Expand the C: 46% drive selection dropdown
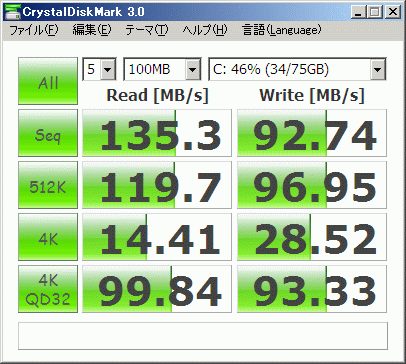This screenshot has width=406, height=364. tap(378, 69)
